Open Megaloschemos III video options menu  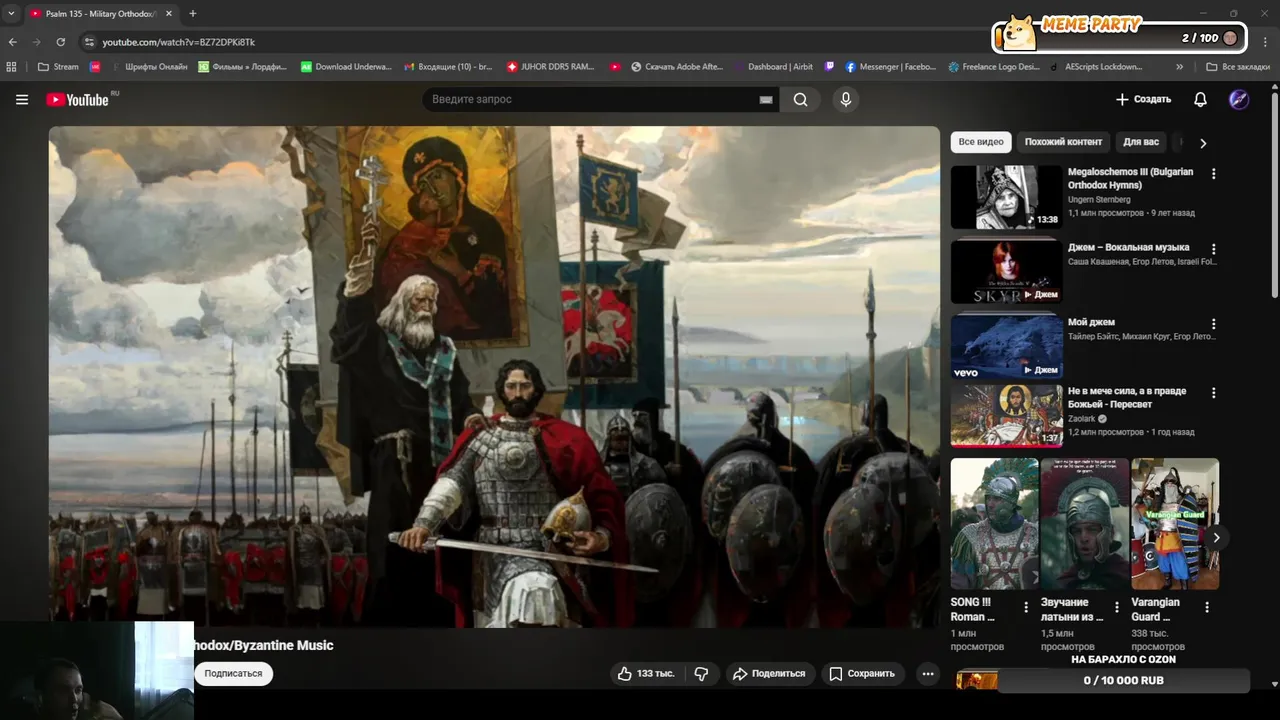pyautogui.click(x=1213, y=173)
